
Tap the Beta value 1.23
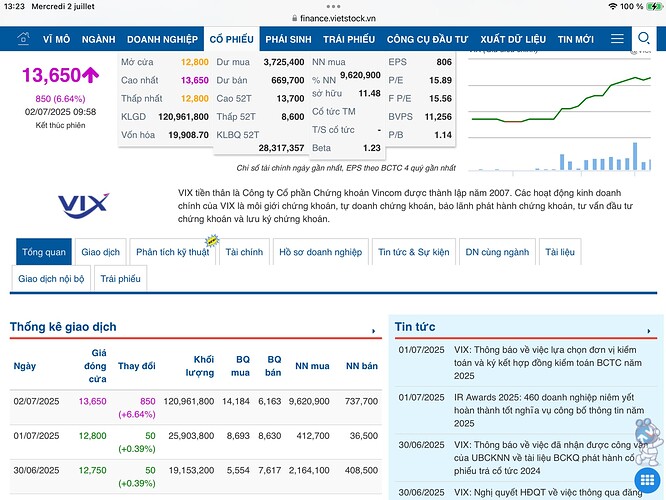372,148
